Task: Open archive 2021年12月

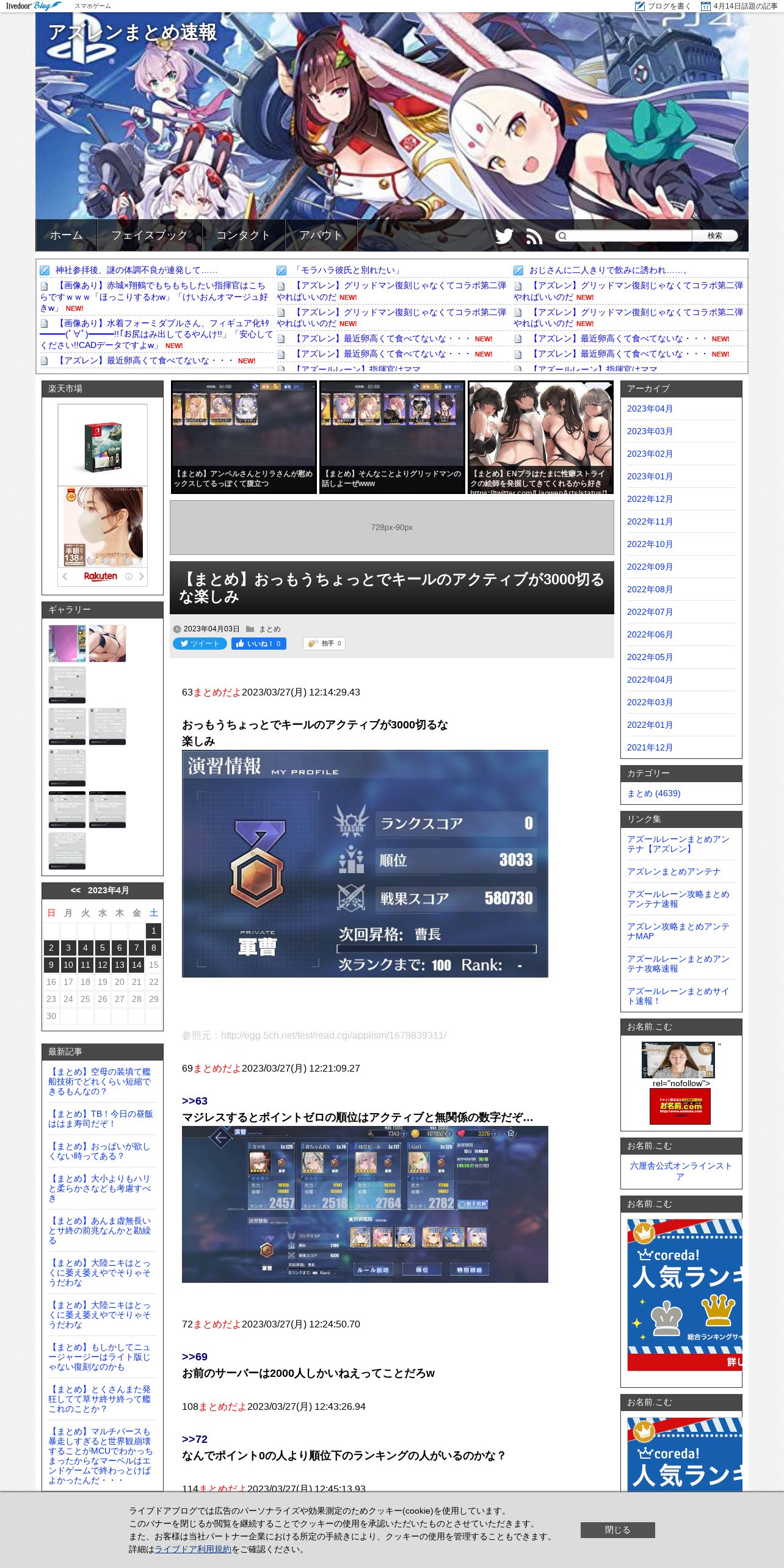Action: tap(650, 747)
